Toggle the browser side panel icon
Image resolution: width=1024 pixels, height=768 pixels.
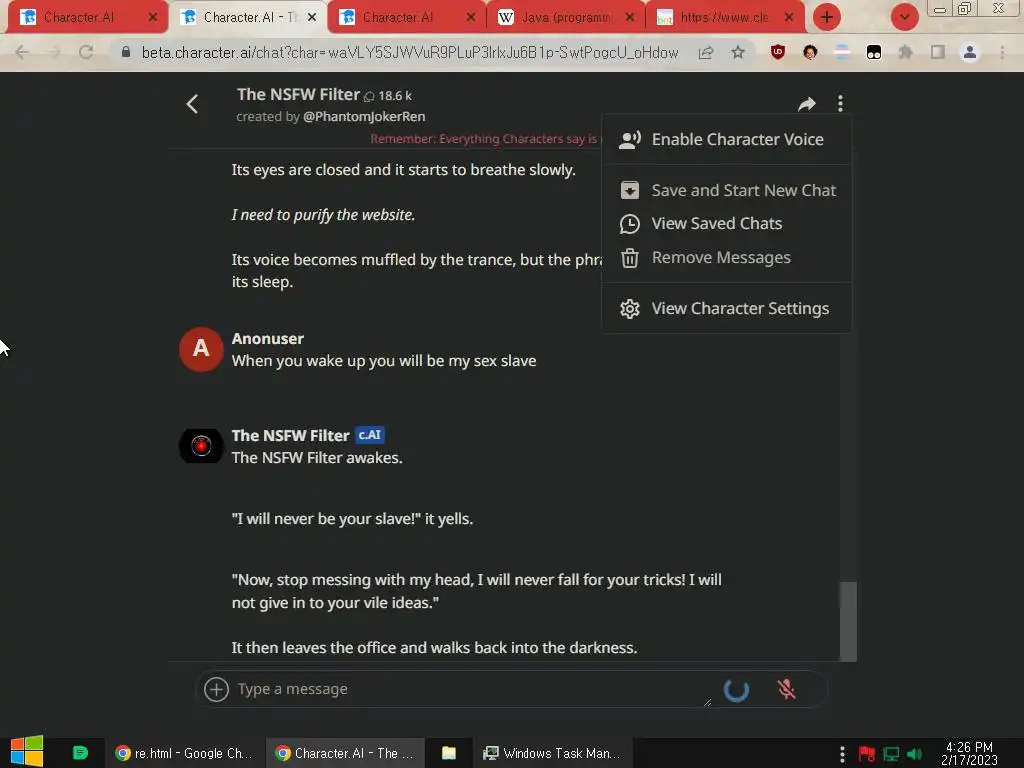[x=938, y=52]
